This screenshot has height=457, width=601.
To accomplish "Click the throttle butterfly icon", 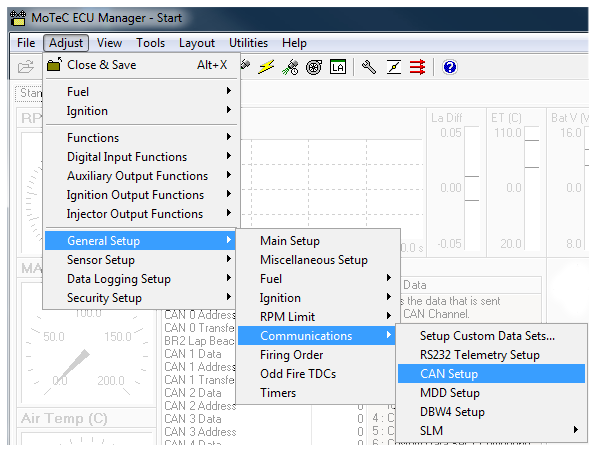I will [394, 67].
